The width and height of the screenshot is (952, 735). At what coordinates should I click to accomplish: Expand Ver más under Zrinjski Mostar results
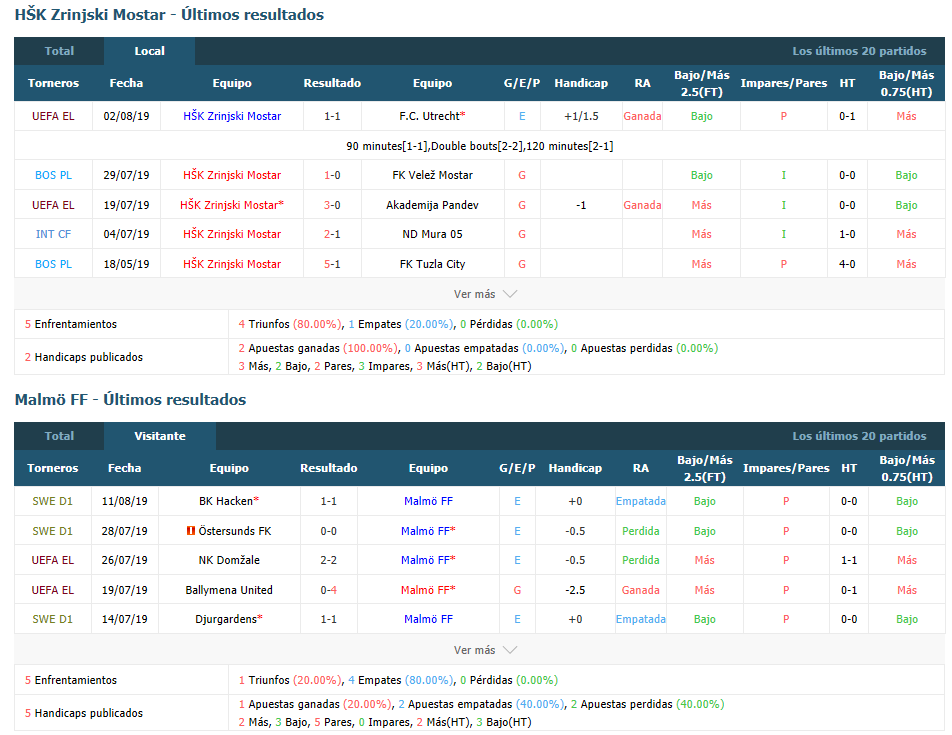[485, 294]
